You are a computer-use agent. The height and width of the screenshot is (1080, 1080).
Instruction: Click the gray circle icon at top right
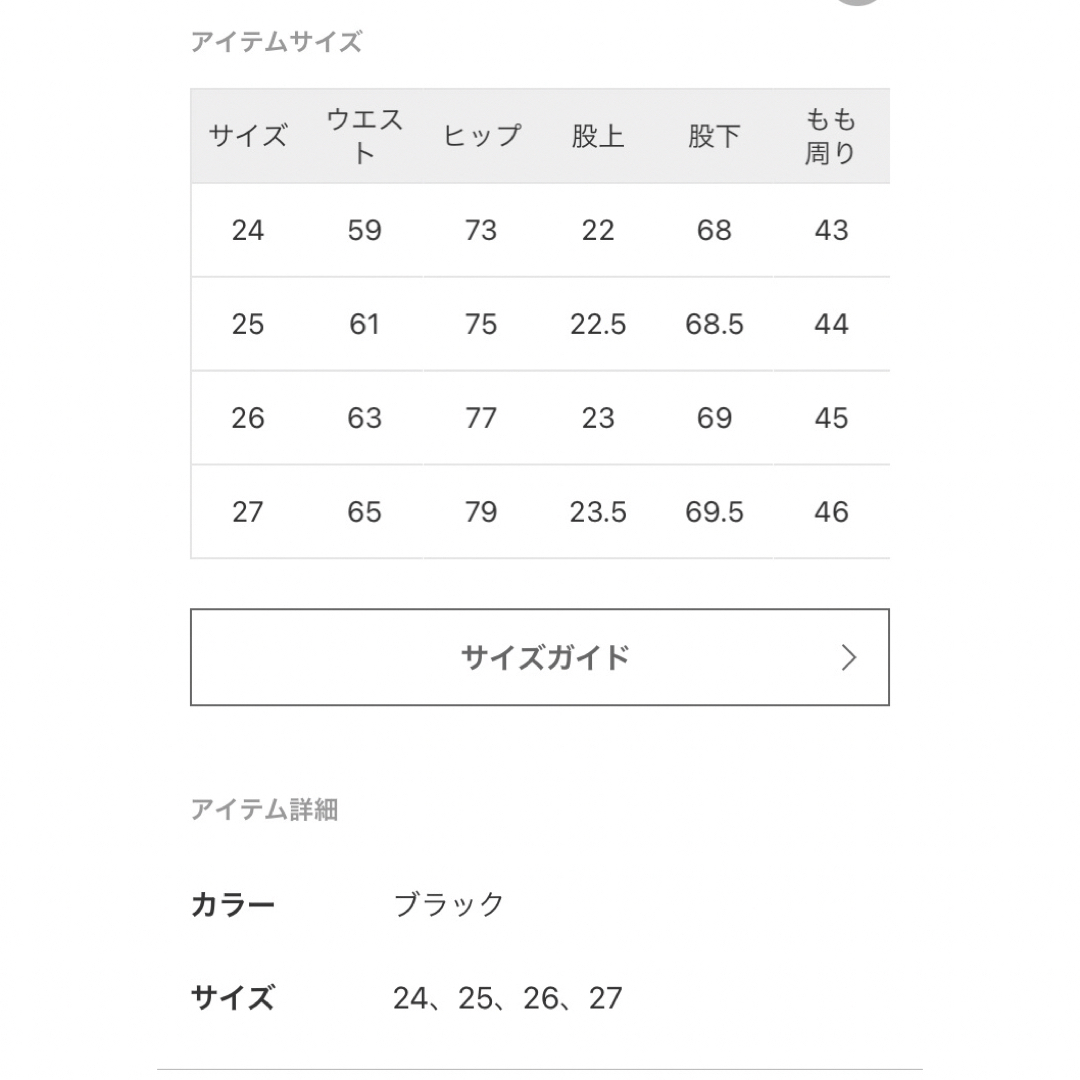pos(858,2)
